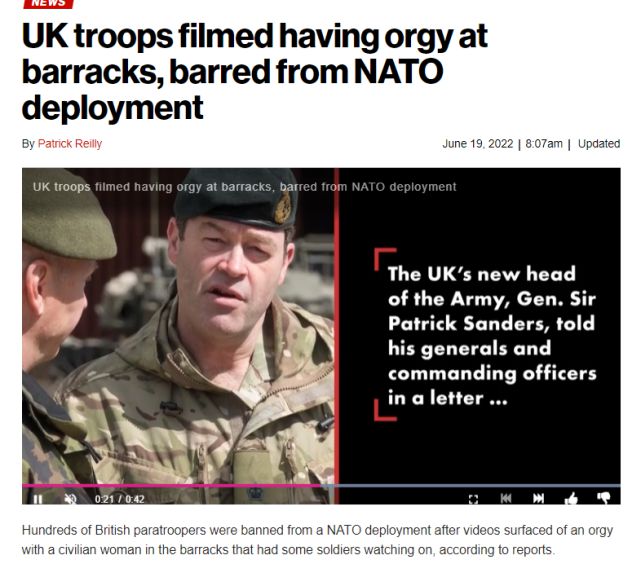The image size is (641, 564).
Task: Give the video a thumbs up
Action: [571, 498]
